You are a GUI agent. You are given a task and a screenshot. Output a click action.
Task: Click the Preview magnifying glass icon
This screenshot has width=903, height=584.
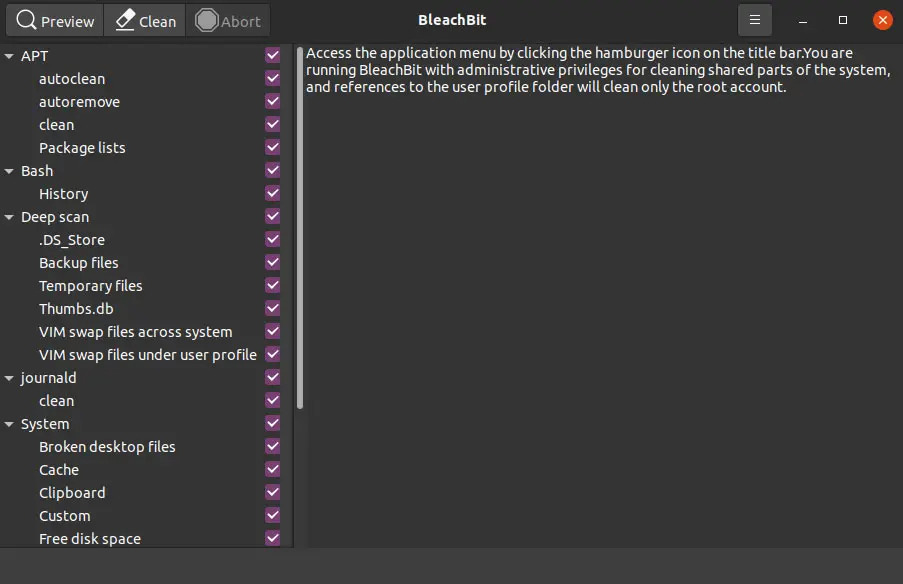(x=25, y=20)
